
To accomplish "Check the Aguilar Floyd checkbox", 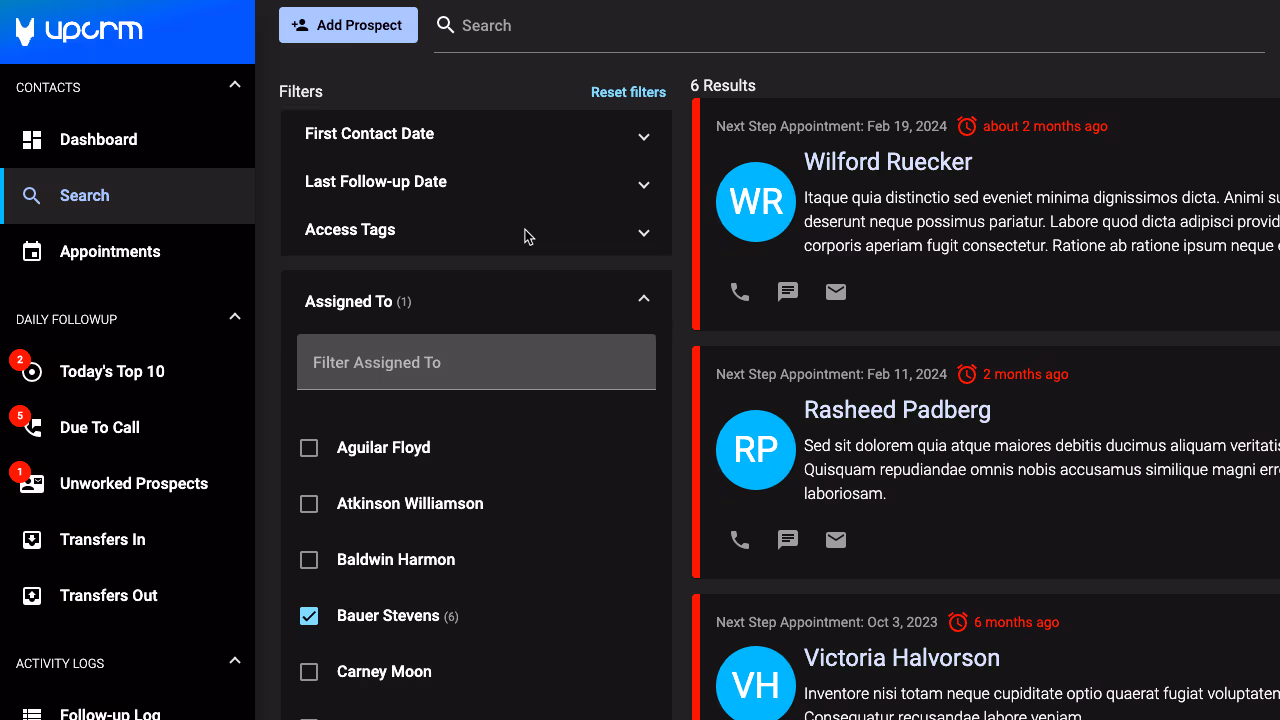I will tap(309, 448).
